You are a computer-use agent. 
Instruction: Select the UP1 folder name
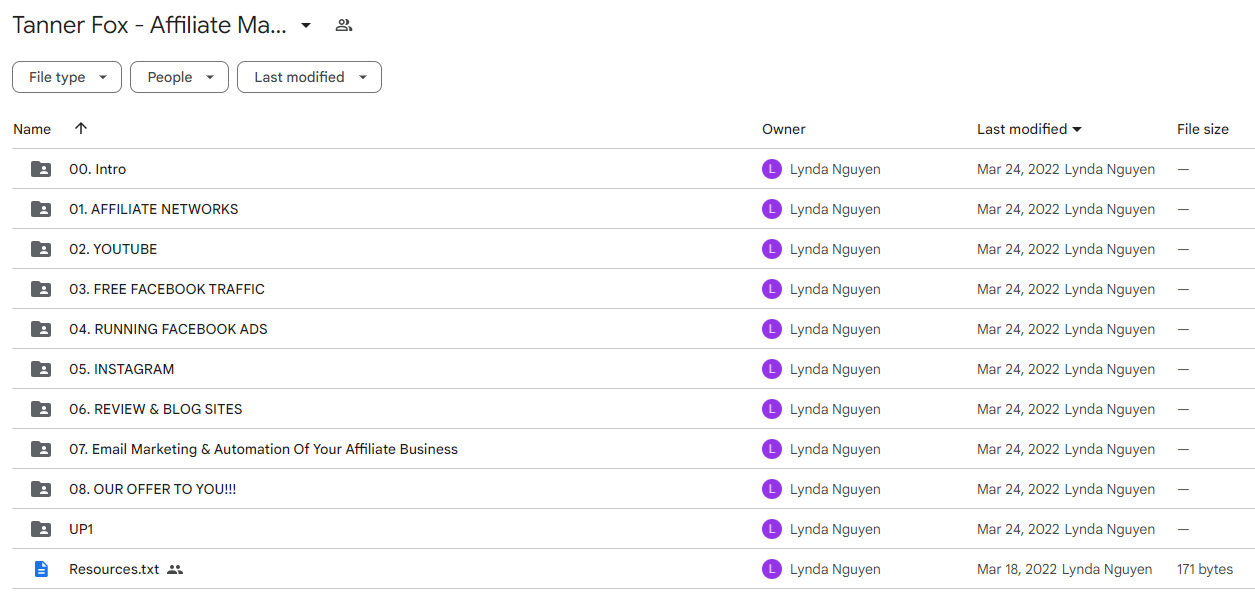(81, 529)
